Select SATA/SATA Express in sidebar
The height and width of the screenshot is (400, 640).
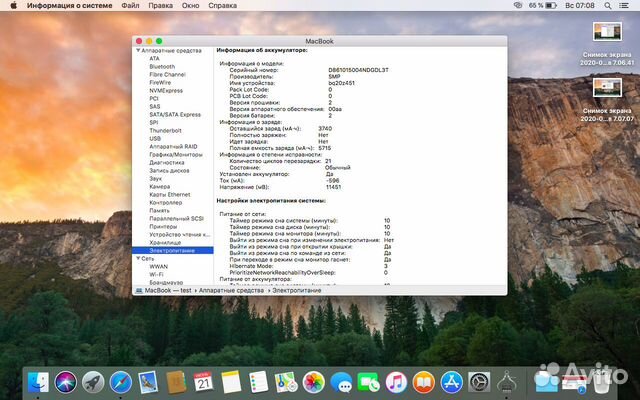(x=175, y=115)
